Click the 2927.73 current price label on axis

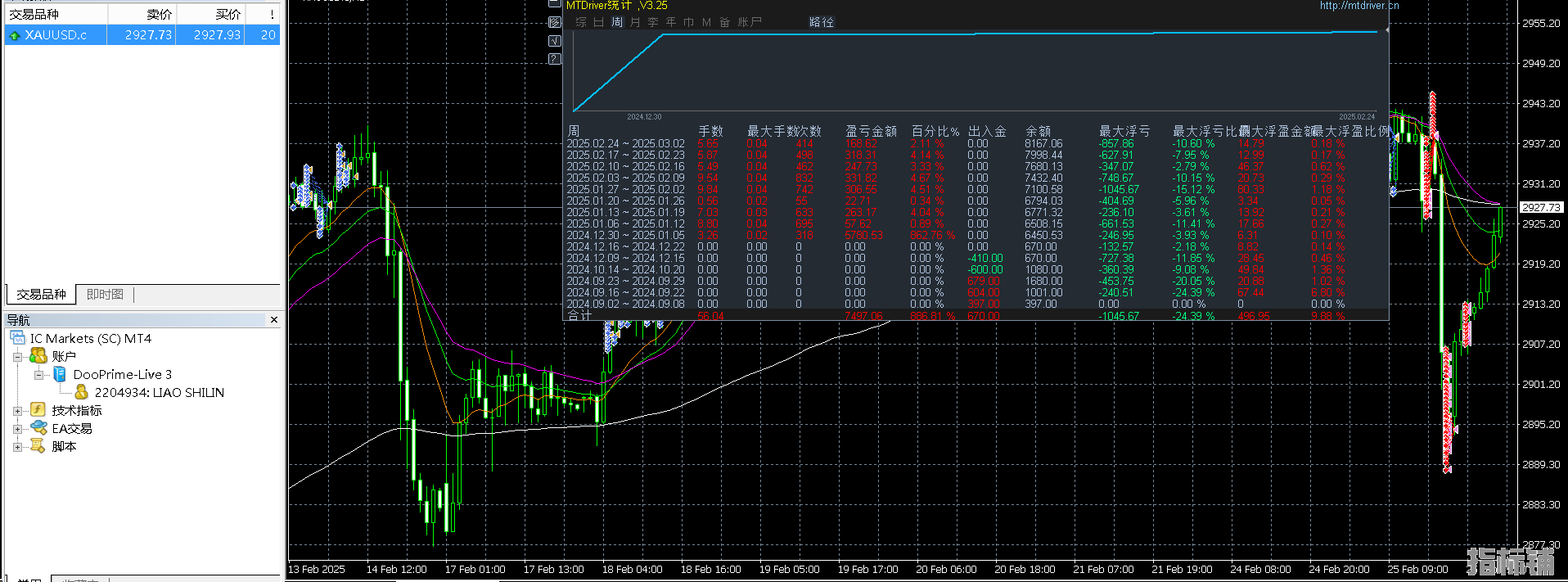point(1542,207)
